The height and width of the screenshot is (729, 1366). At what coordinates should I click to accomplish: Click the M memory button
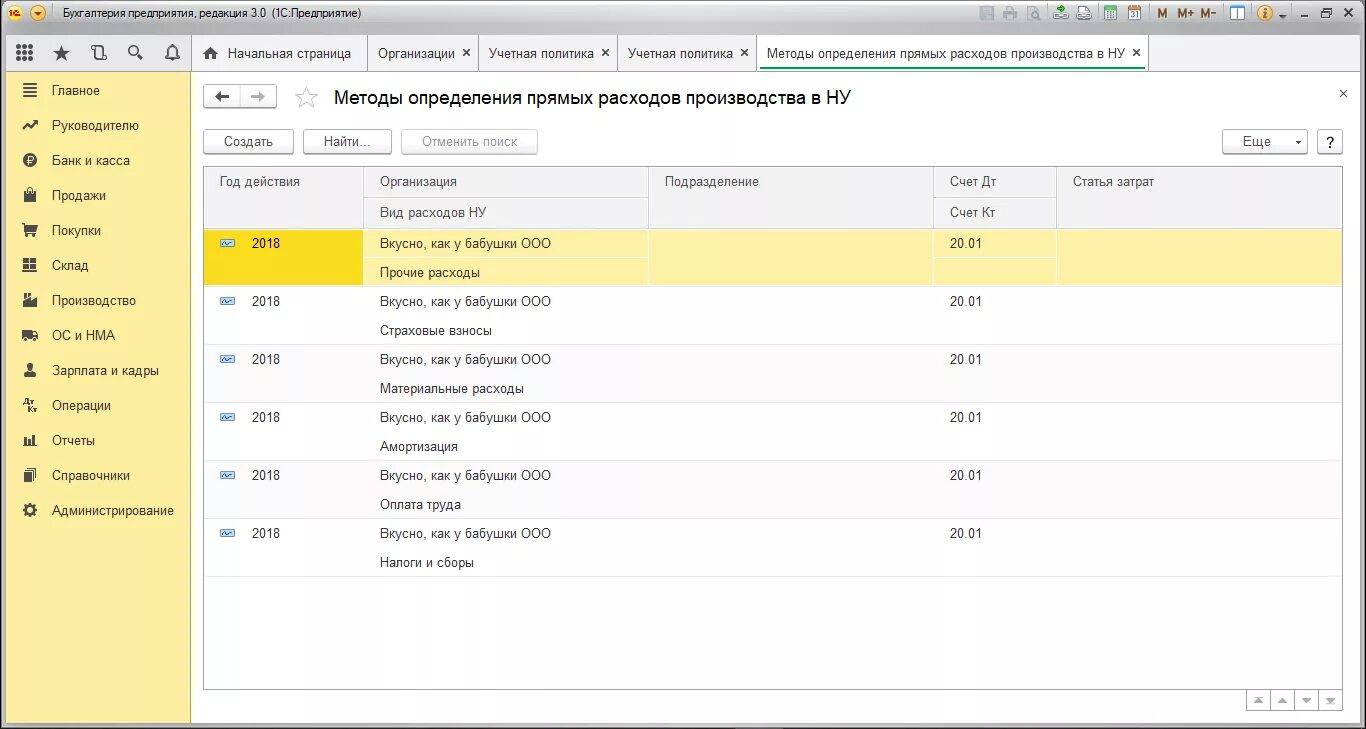[1162, 13]
